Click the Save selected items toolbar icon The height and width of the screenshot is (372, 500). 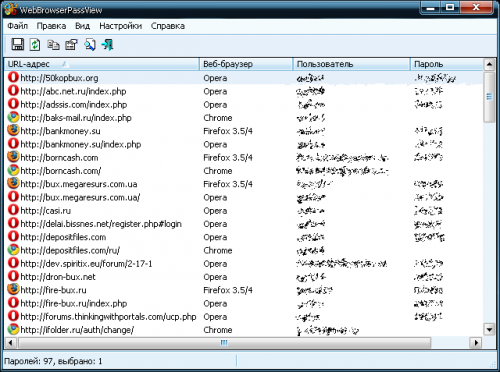pos(18,44)
